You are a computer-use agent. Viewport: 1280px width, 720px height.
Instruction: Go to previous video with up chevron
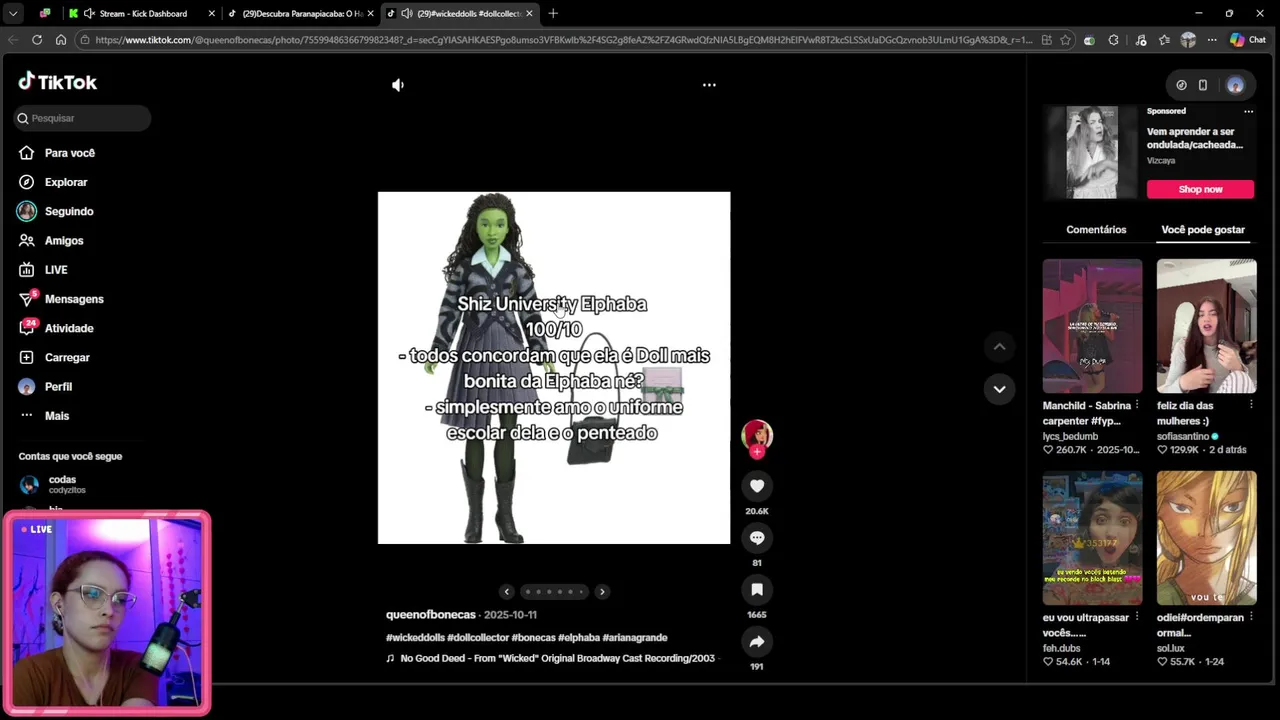999,347
